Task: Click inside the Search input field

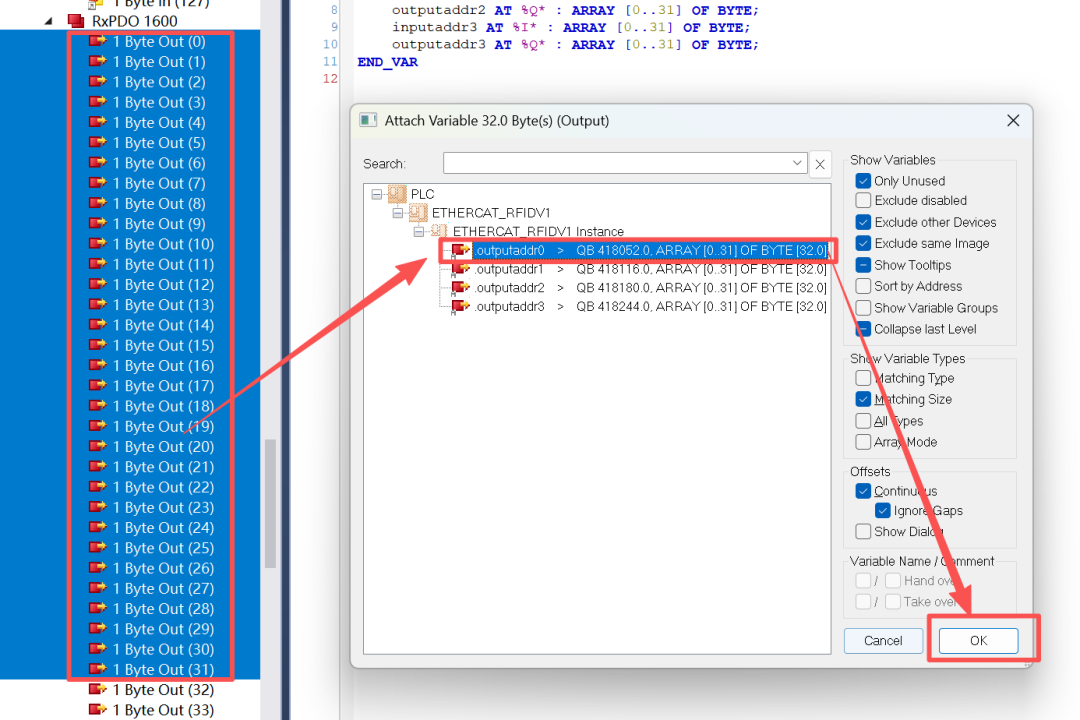Action: click(x=615, y=164)
